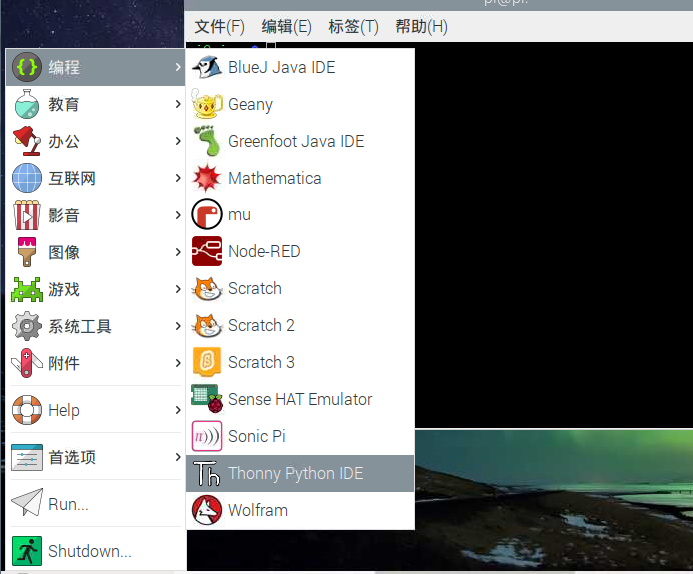The width and height of the screenshot is (693, 574).
Task: Expand the 附件 submenu arrow
Action: click(x=178, y=363)
